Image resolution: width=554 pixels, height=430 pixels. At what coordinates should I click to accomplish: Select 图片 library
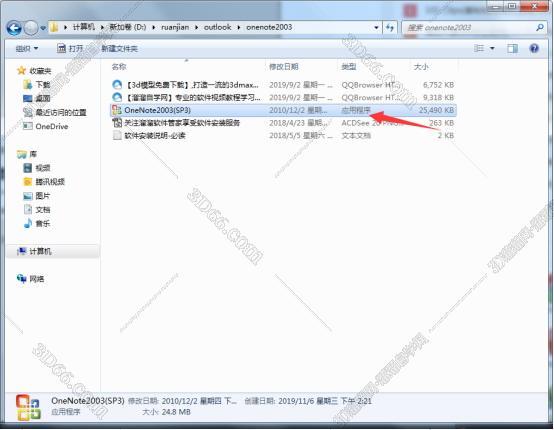pyautogui.click(x=43, y=195)
